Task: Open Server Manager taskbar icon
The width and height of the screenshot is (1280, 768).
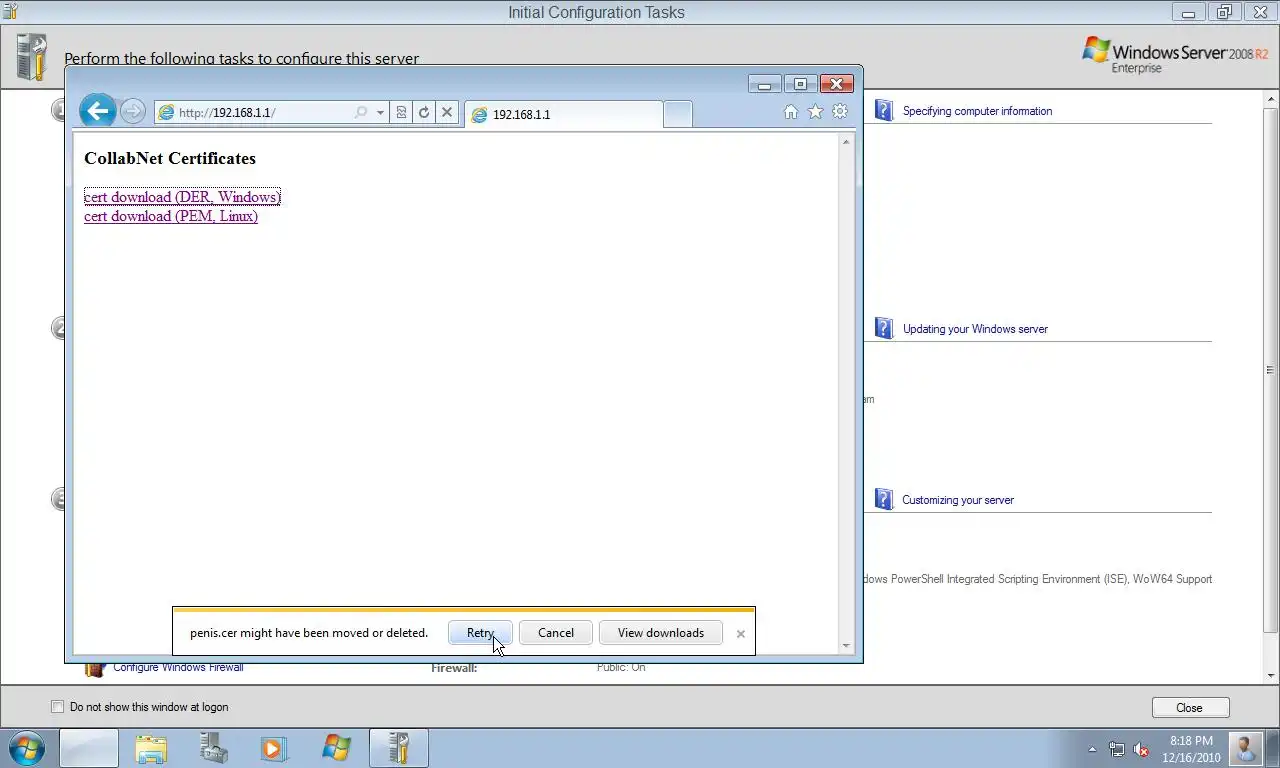Action: click(x=213, y=748)
